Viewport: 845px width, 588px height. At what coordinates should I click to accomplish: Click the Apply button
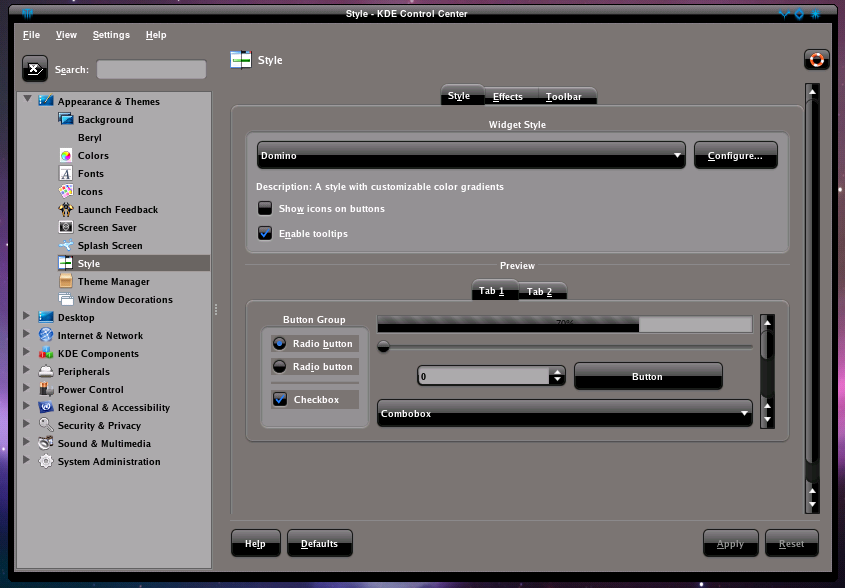point(730,543)
